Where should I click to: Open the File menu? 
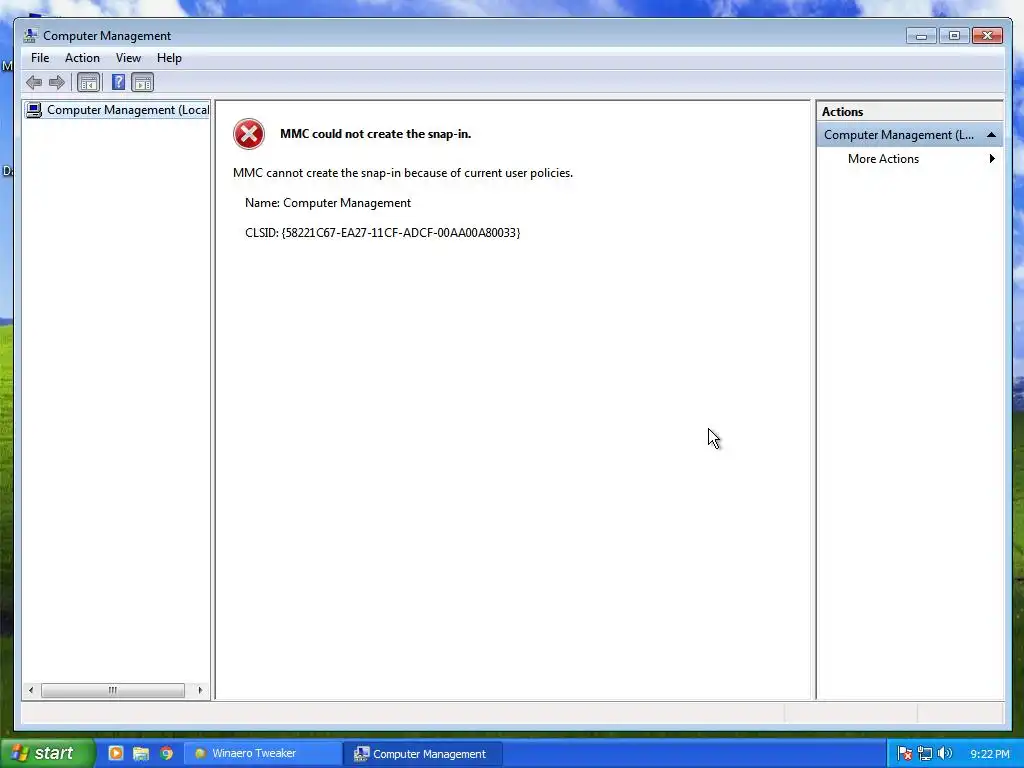pos(40,58)
